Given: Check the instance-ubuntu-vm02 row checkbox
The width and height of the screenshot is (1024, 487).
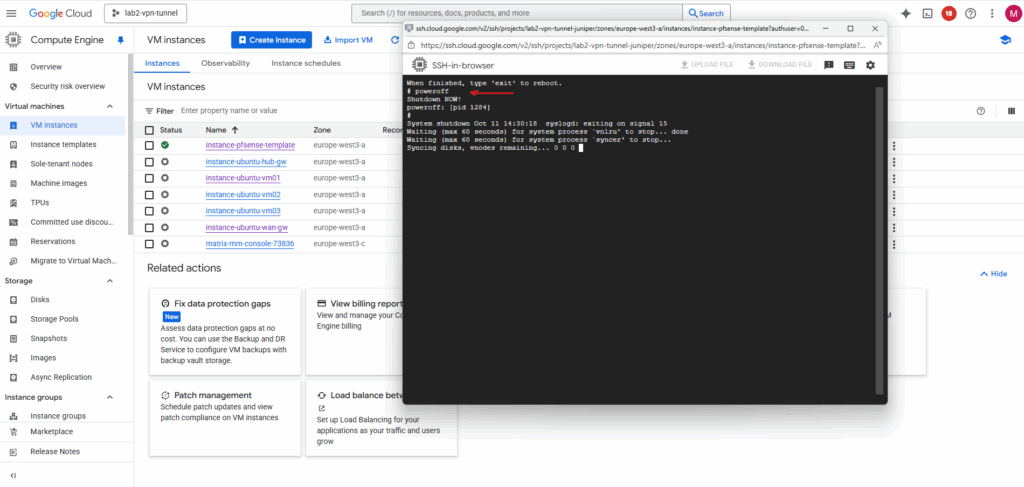Looking at the screenshot, I should coord(149,194).
